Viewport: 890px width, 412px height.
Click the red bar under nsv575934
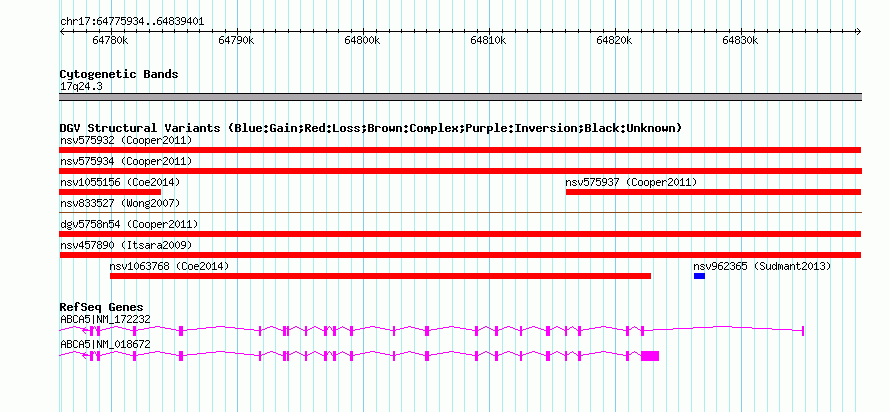[x=460, y=171]
